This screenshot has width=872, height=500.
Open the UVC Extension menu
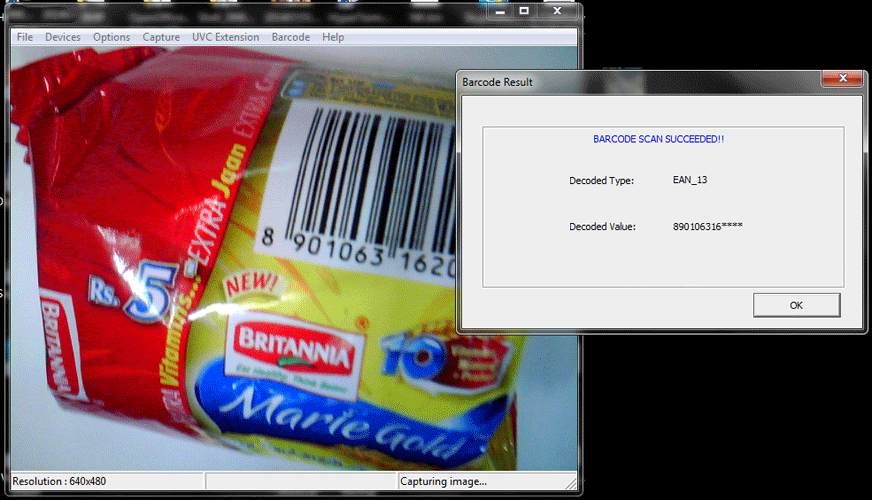pyautogui.click(x=225, y=37)
